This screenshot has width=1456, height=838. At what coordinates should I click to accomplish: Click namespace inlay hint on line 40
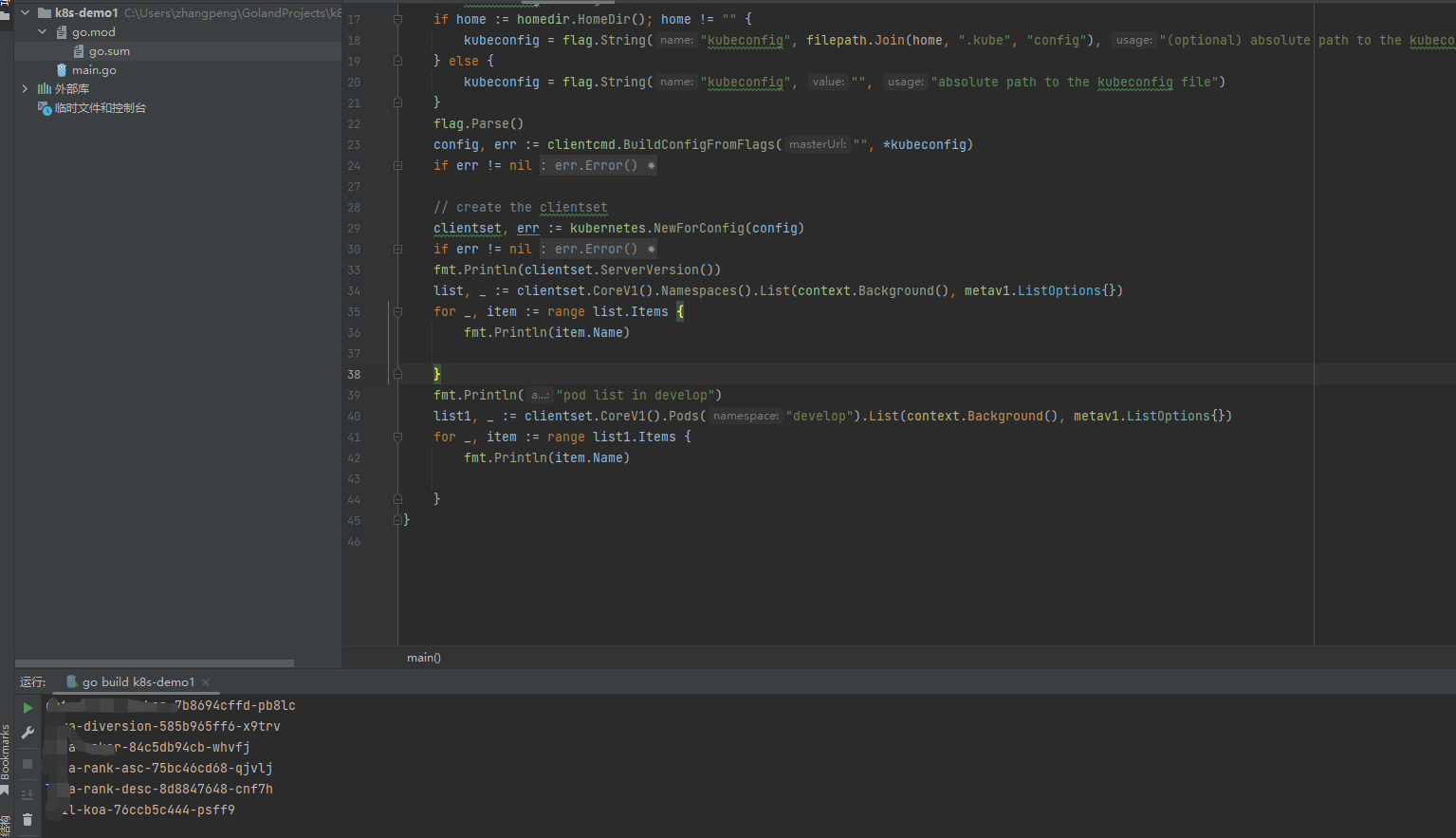[746, 416]
